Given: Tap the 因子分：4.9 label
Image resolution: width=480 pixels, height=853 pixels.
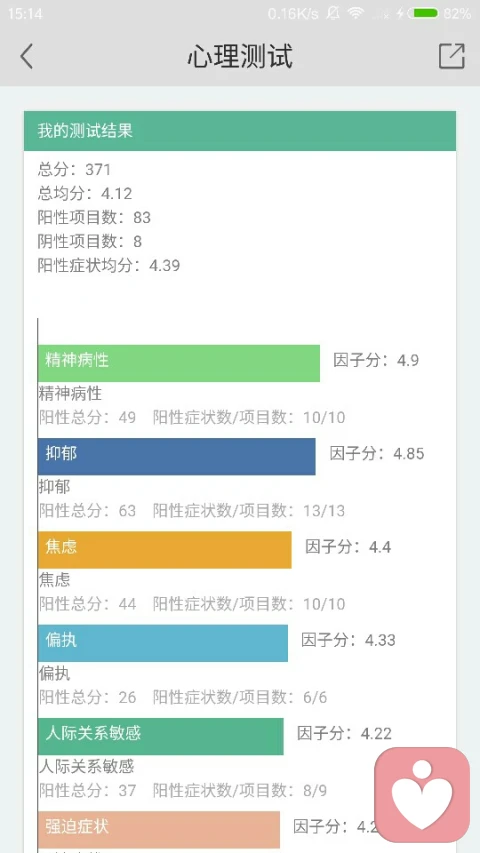Looking at the screenshot, I should pyautogui.click(x=376, y=360).
